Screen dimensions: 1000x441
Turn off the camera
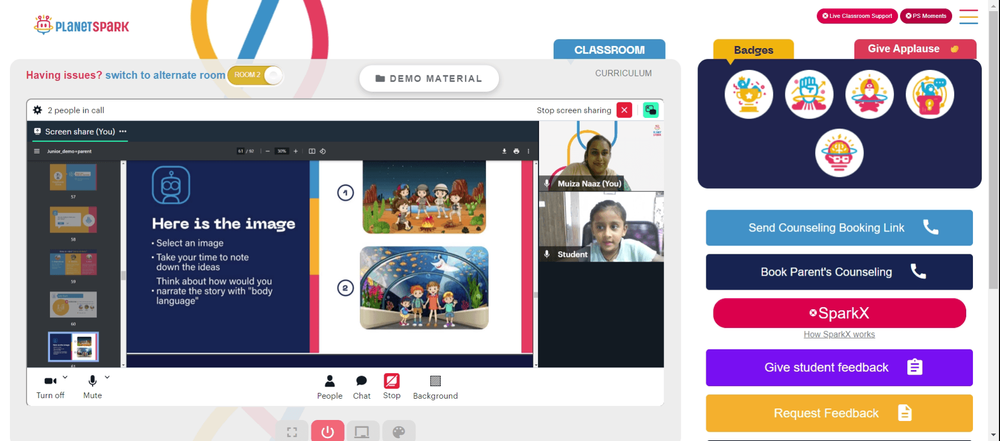tap(50, 387)
